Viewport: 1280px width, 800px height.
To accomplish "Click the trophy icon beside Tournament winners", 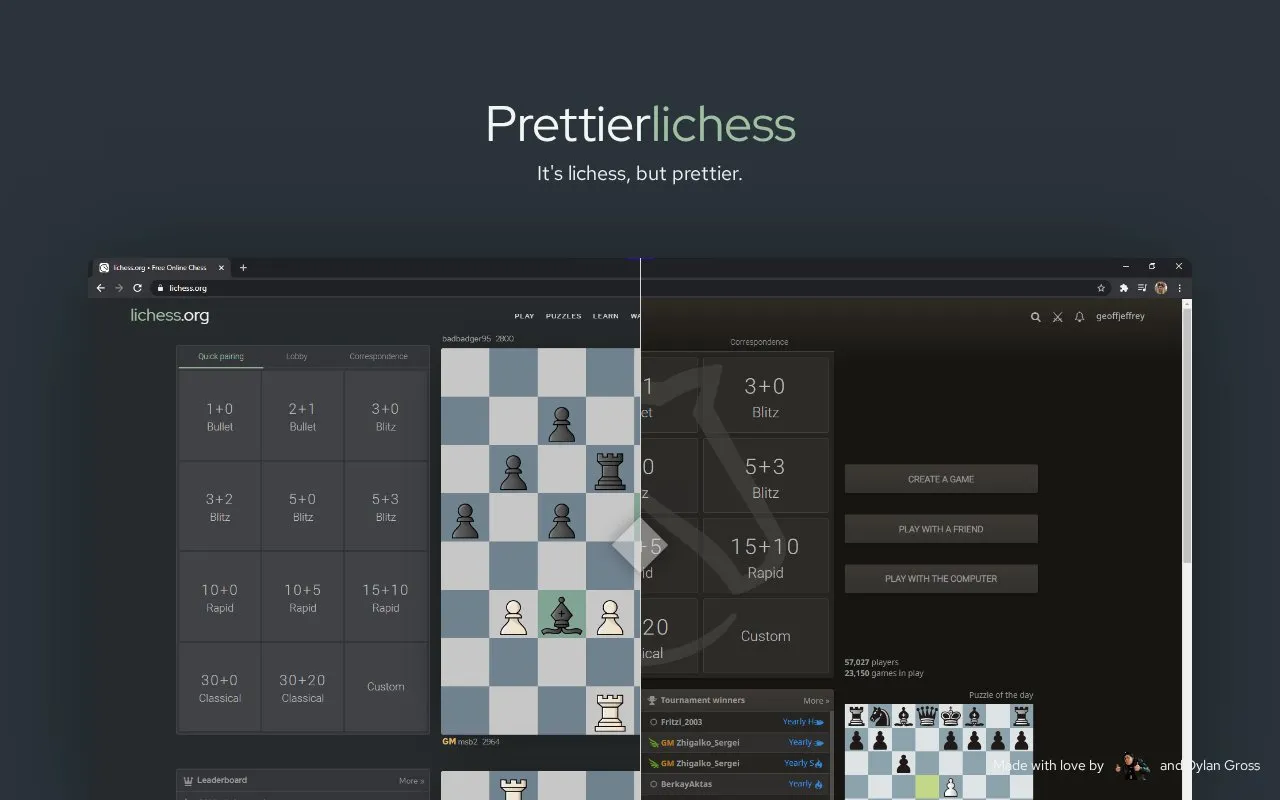I will 652,700.
